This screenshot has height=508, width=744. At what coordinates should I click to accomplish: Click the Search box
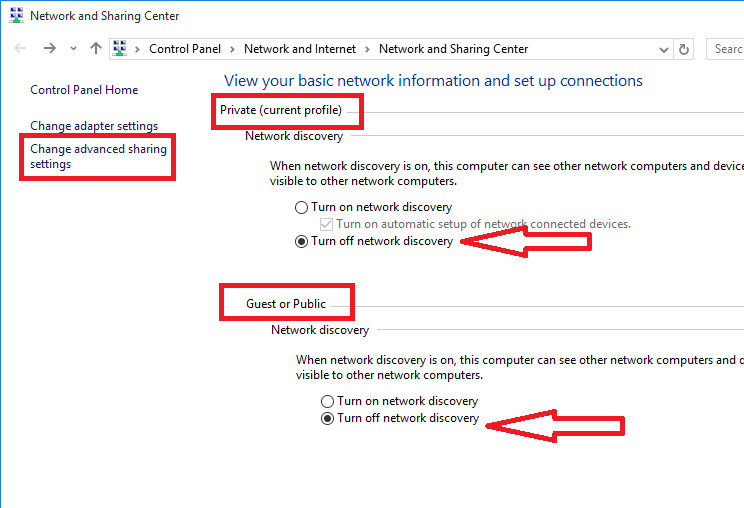[x=725, y=49]
